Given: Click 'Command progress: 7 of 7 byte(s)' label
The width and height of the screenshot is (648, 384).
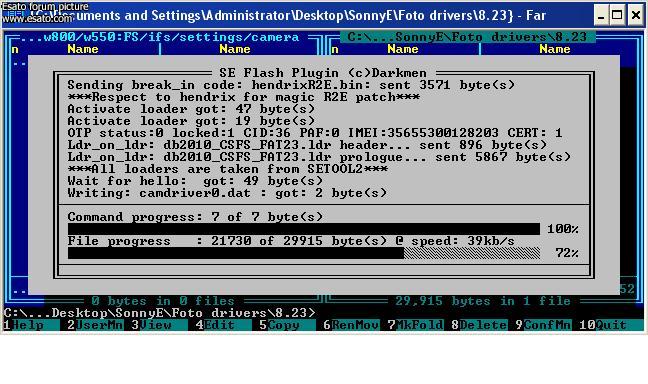Looking at the screenshot, I should [195, 217].
